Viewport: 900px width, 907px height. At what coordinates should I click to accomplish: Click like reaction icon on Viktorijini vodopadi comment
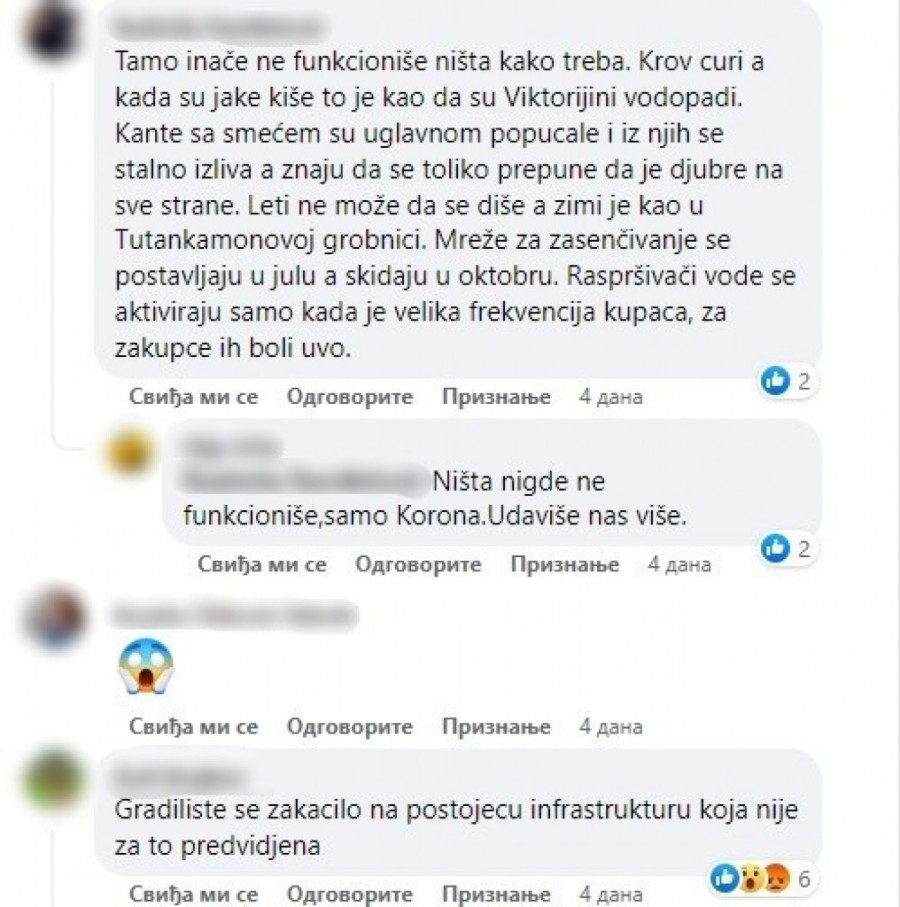(775, 381)
